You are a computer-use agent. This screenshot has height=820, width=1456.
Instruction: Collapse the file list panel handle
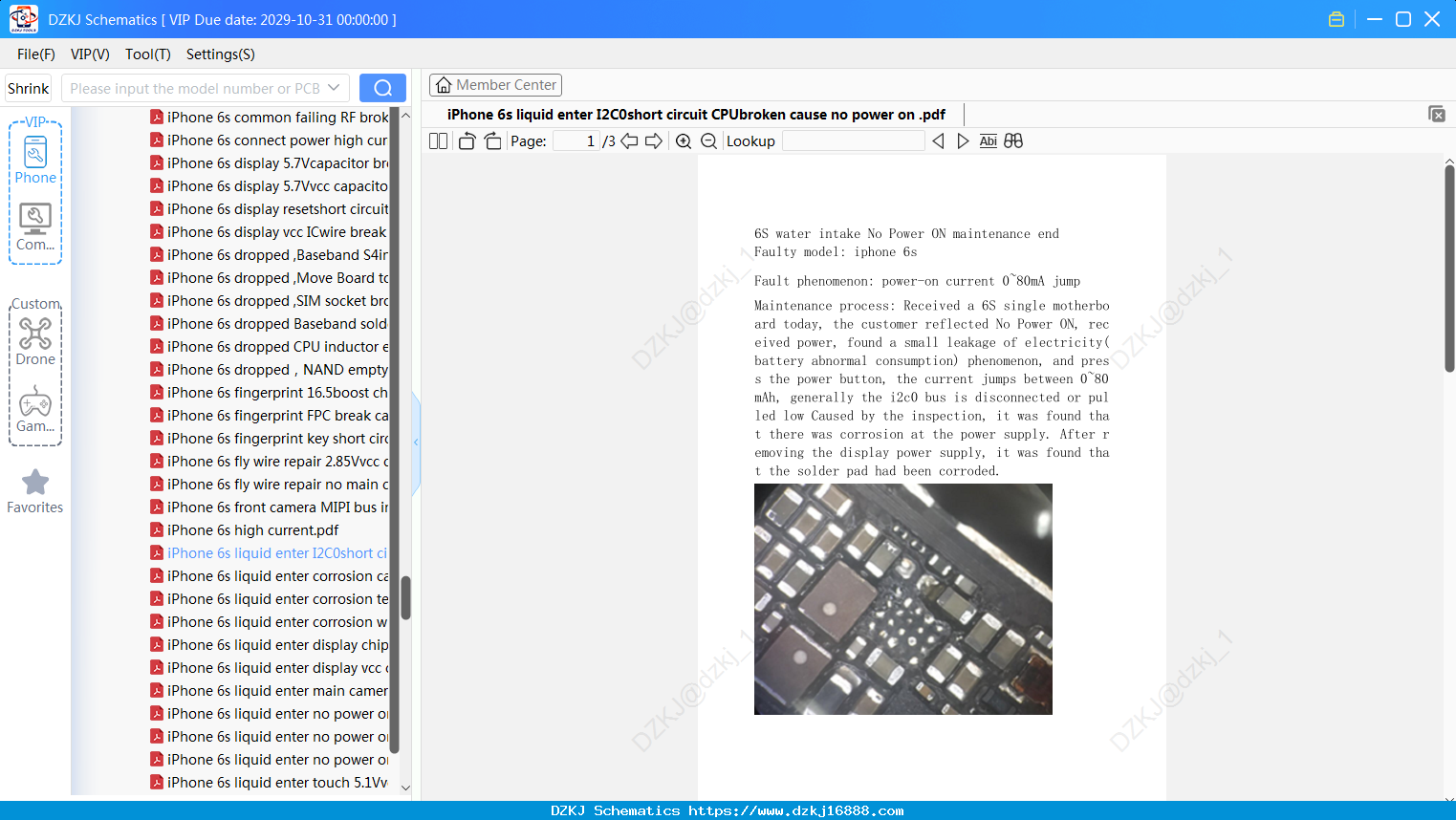pyautogui.click(x=416, y=442)
